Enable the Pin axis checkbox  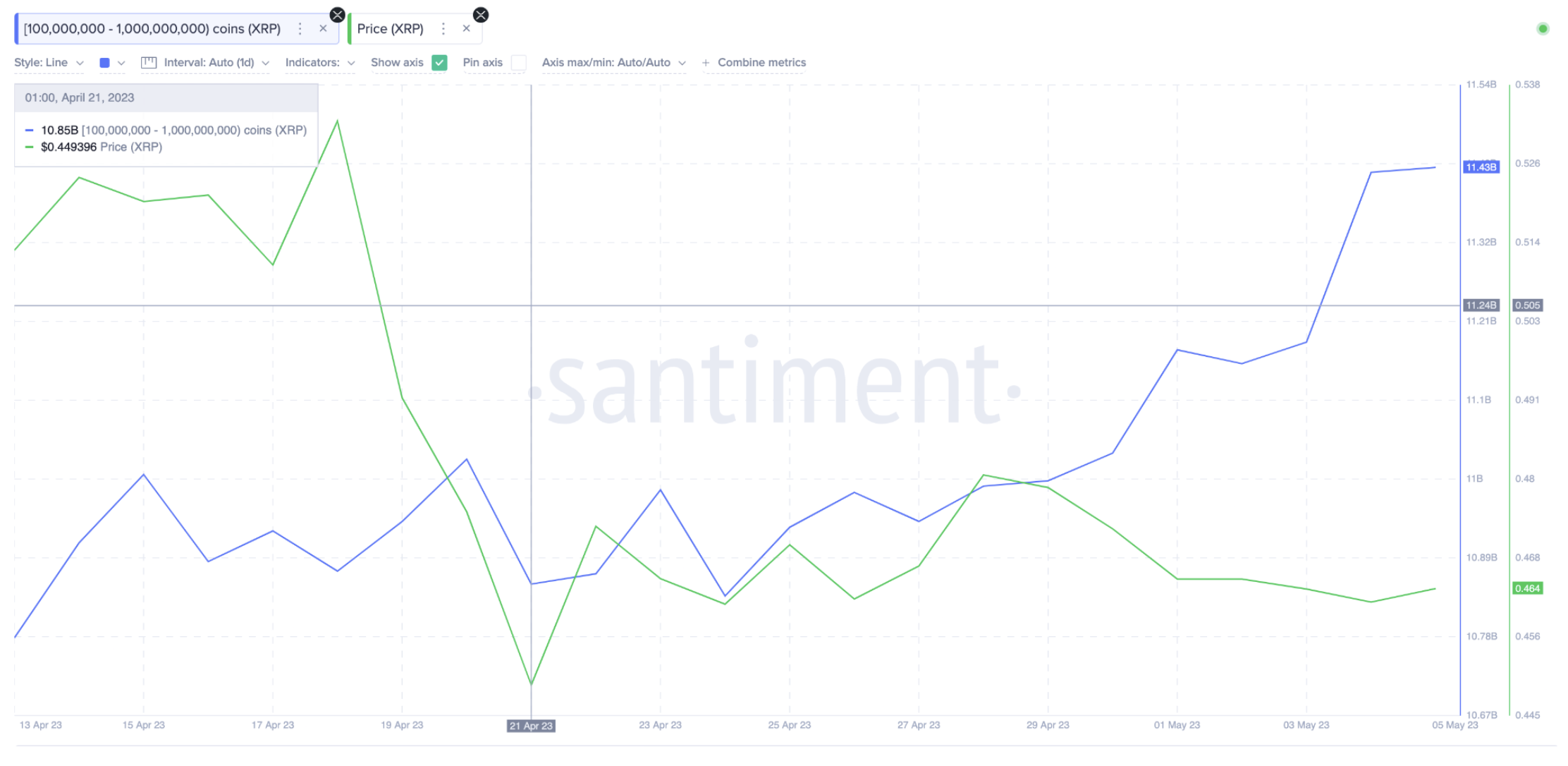[x=519, y=63]
